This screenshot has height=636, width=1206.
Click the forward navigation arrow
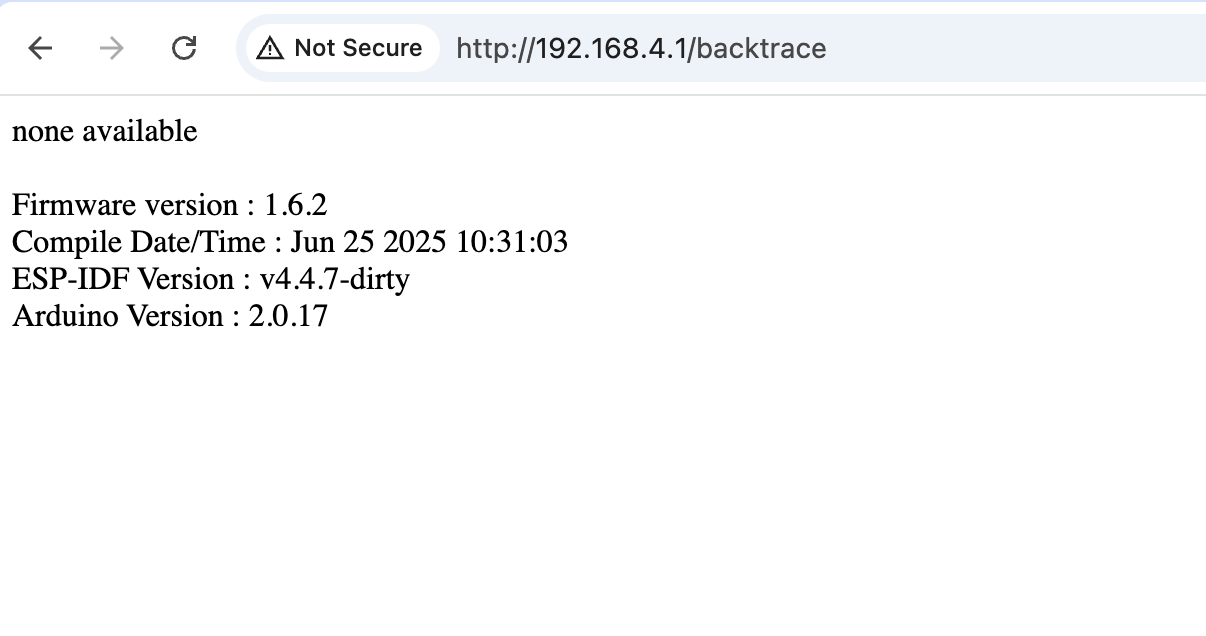[x=112, y=48]
